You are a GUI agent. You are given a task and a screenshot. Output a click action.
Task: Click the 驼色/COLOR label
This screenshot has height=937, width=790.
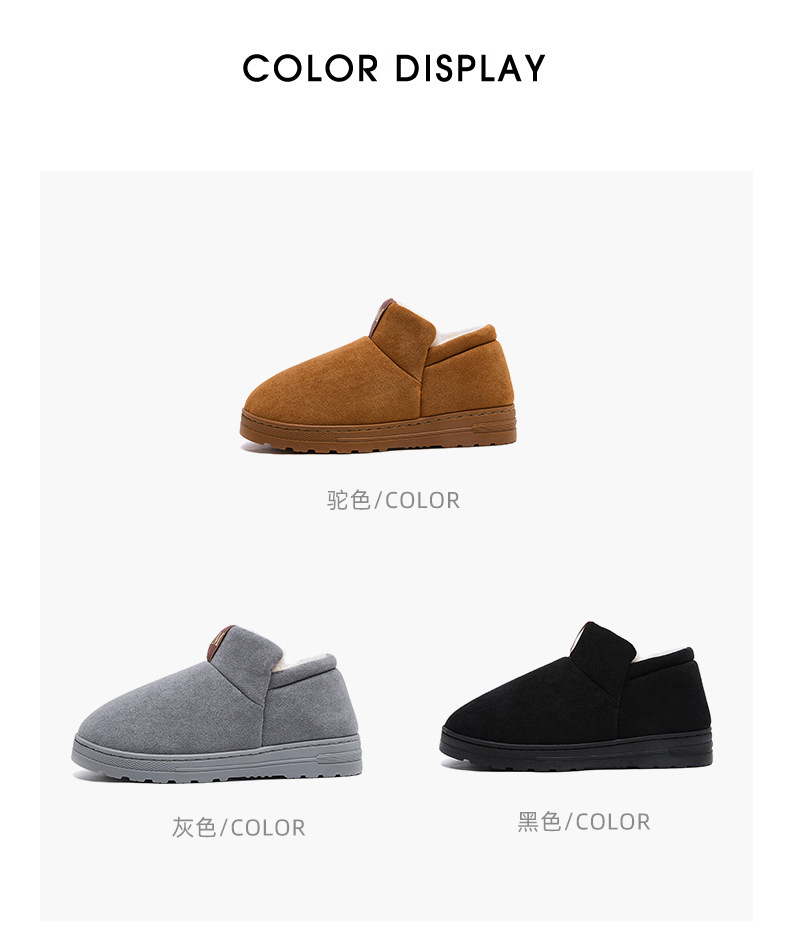pyautogui.click(x=393, y=500)
